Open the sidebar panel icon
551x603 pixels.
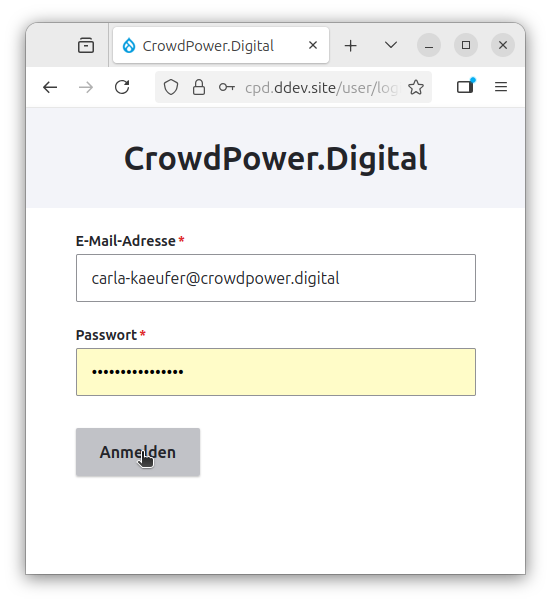pyautogui.click(x=465, y=87)
